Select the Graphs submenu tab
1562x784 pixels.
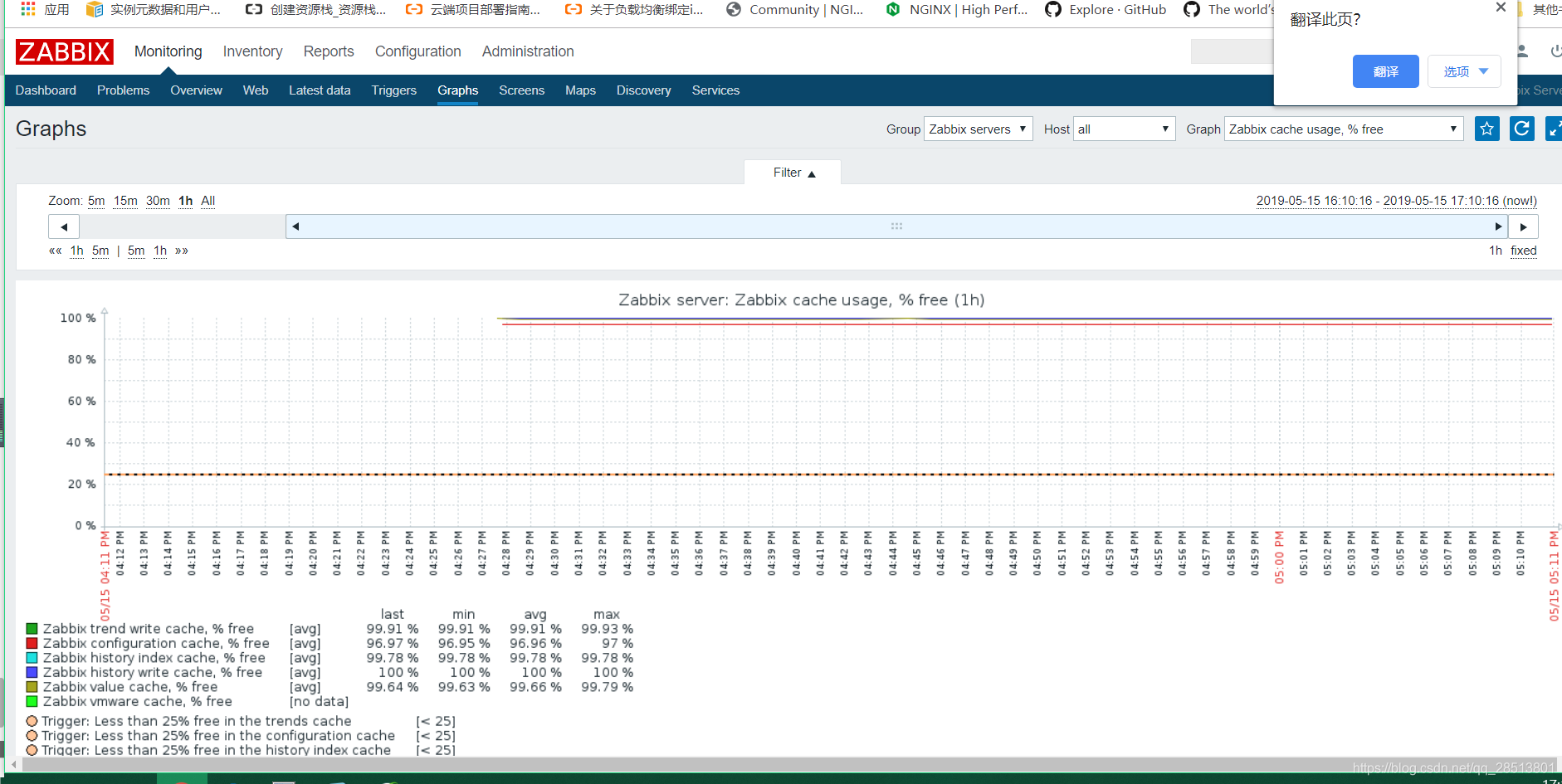point(458,90)
